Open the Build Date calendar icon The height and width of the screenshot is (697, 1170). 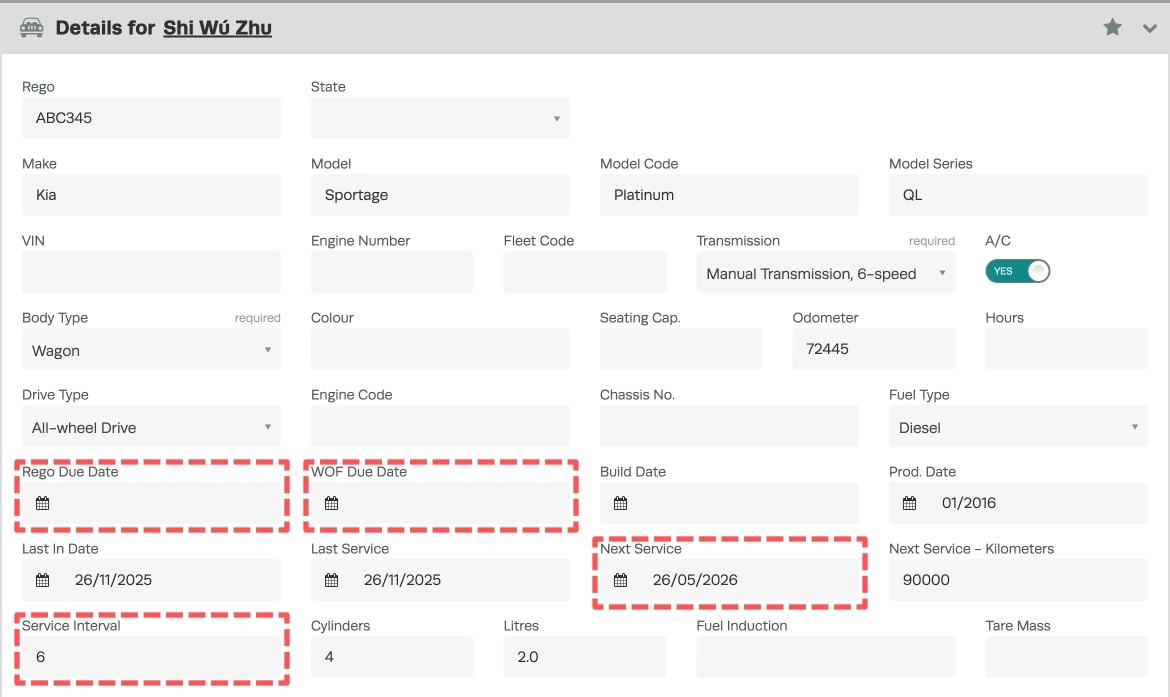(620, 504)
